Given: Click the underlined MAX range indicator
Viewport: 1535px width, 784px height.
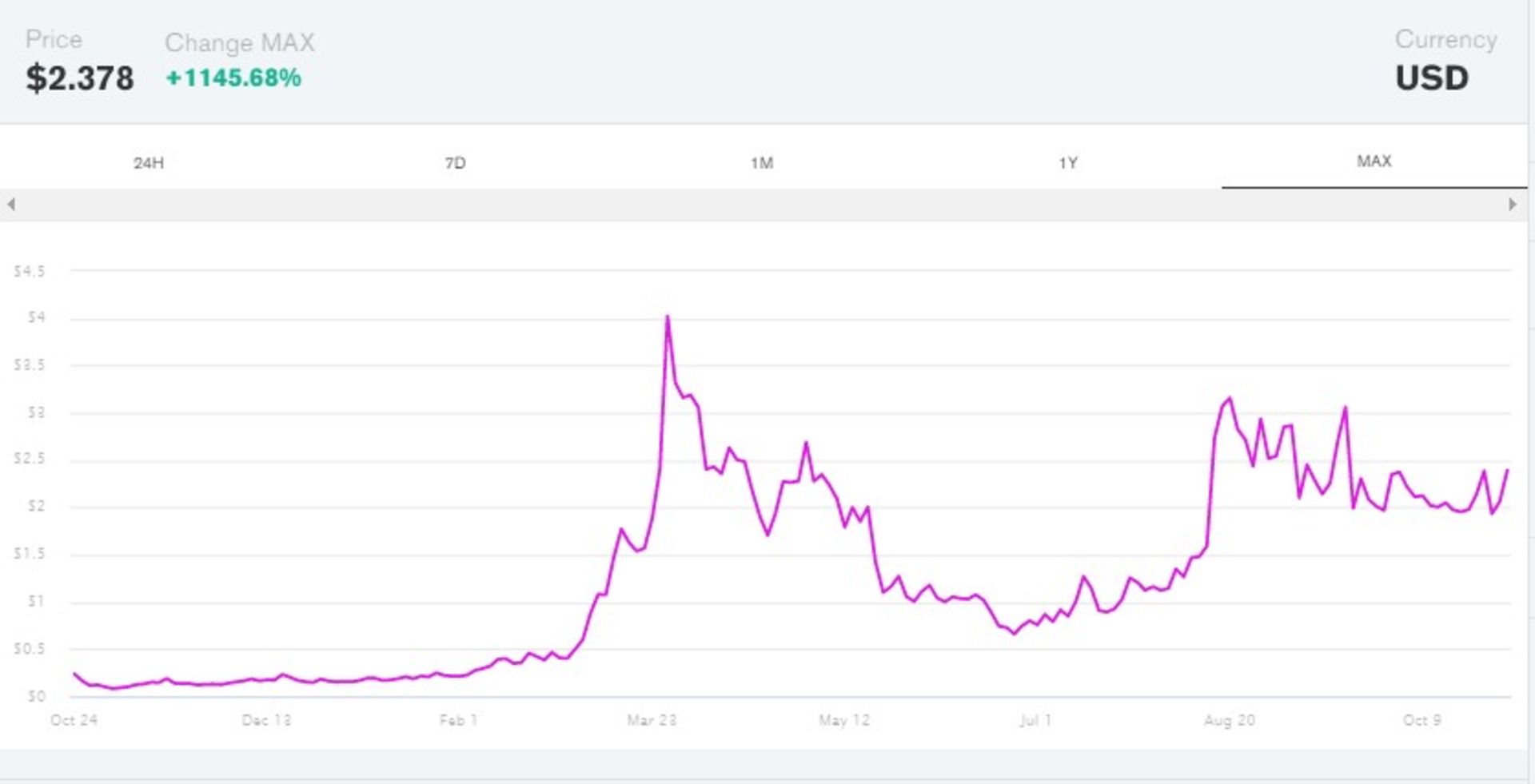Looking at the screenshot, I should 1374,161.
